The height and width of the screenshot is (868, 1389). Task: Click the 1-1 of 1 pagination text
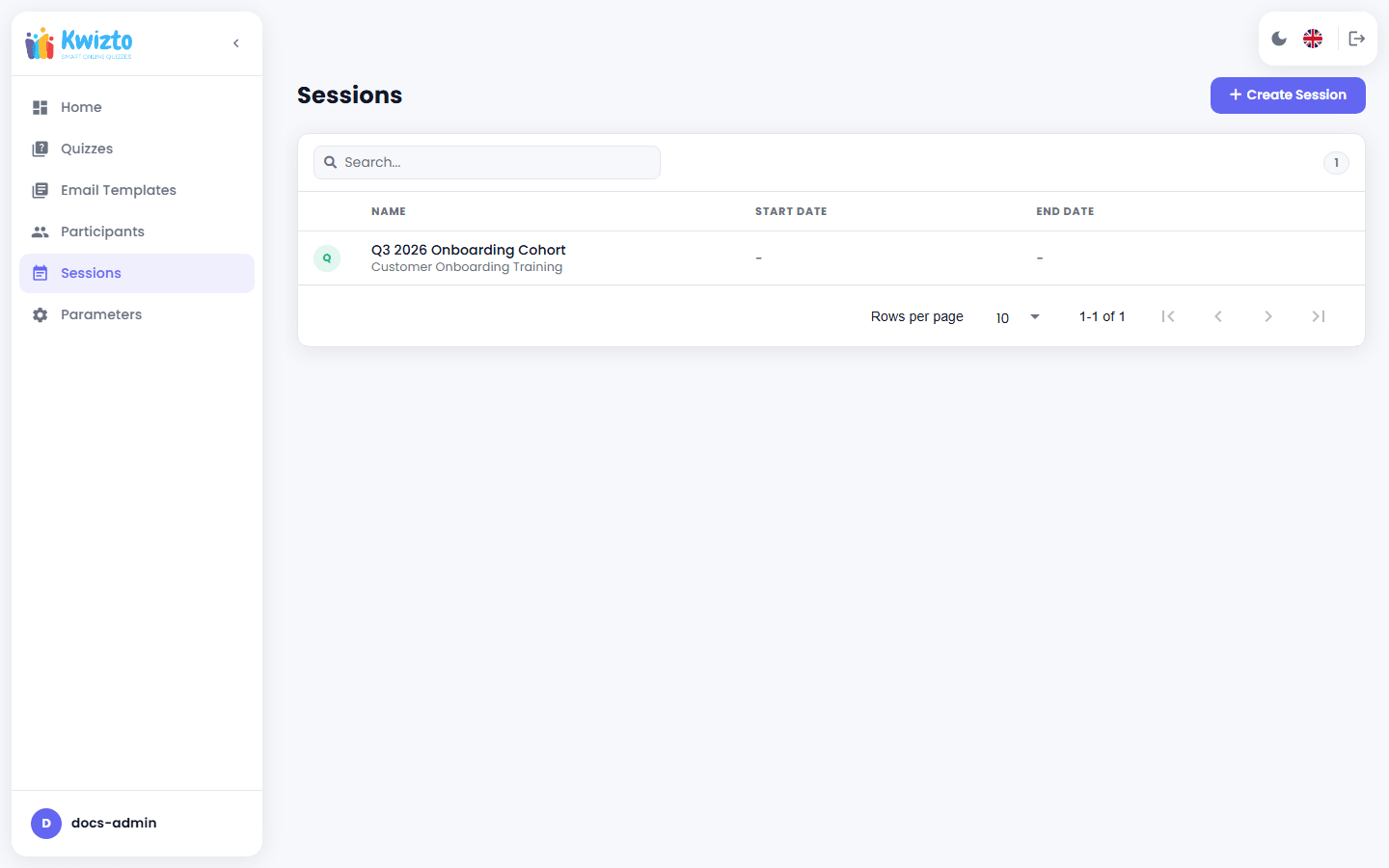[x=1103, y=316]
